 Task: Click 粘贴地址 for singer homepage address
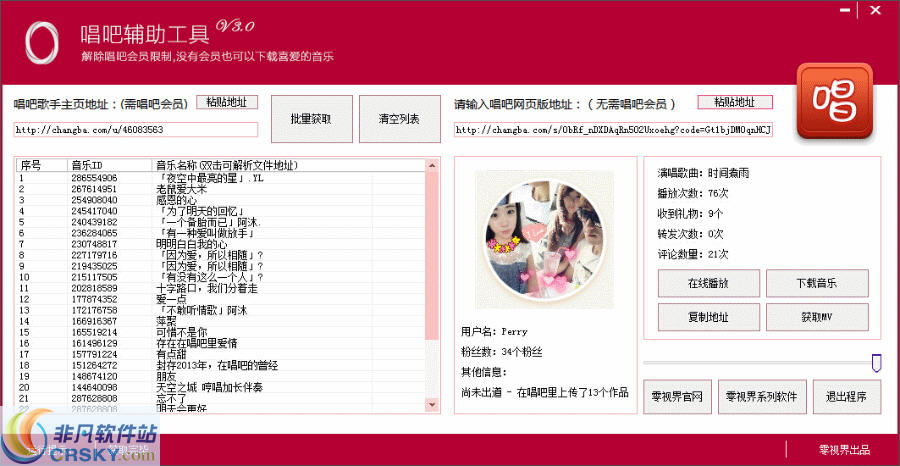pos(227,102)
